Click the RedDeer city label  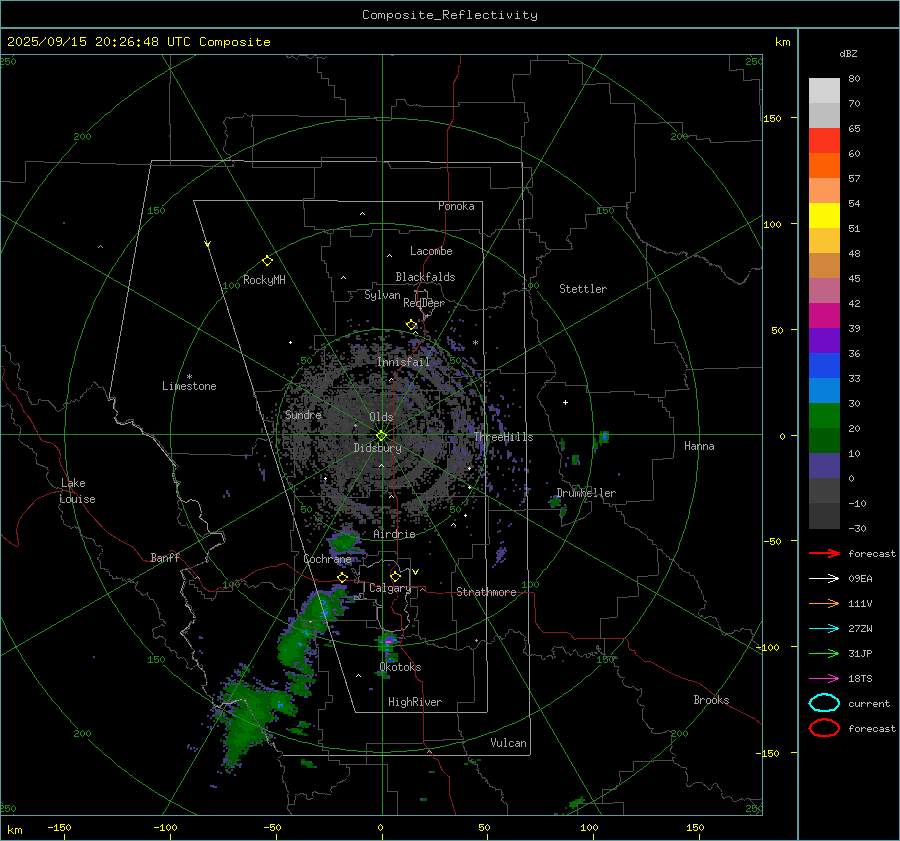[x=424, y=303]
